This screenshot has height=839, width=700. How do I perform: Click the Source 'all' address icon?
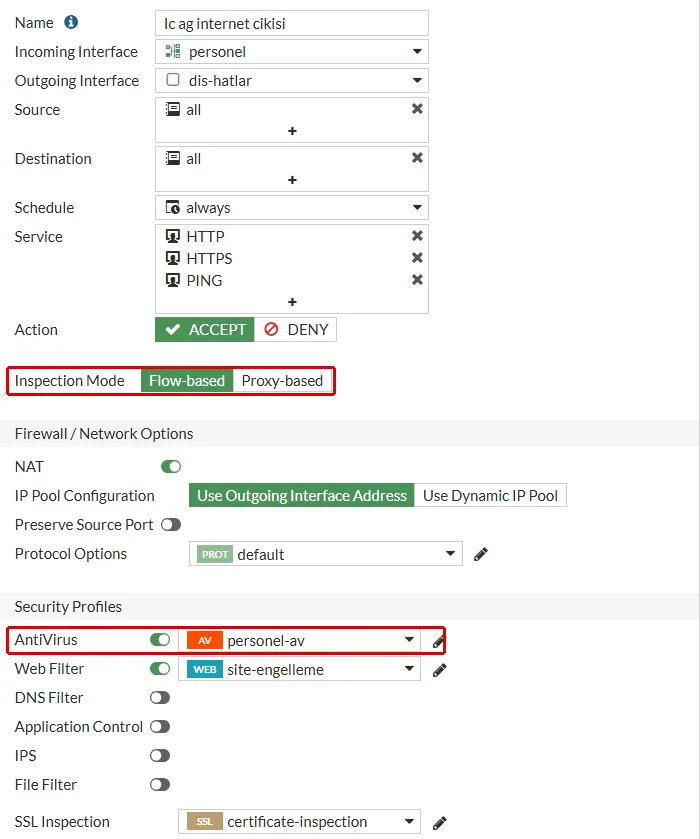click(x=172, y=109)
